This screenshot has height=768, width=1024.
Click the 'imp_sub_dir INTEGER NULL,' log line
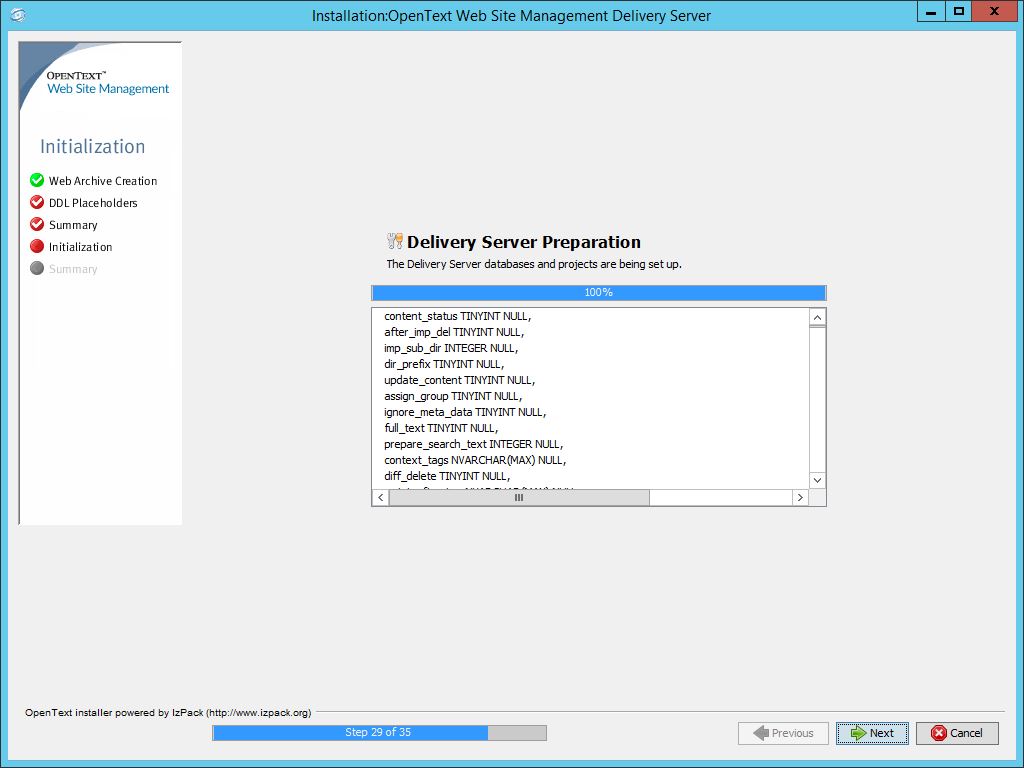(x=451, y=348)
